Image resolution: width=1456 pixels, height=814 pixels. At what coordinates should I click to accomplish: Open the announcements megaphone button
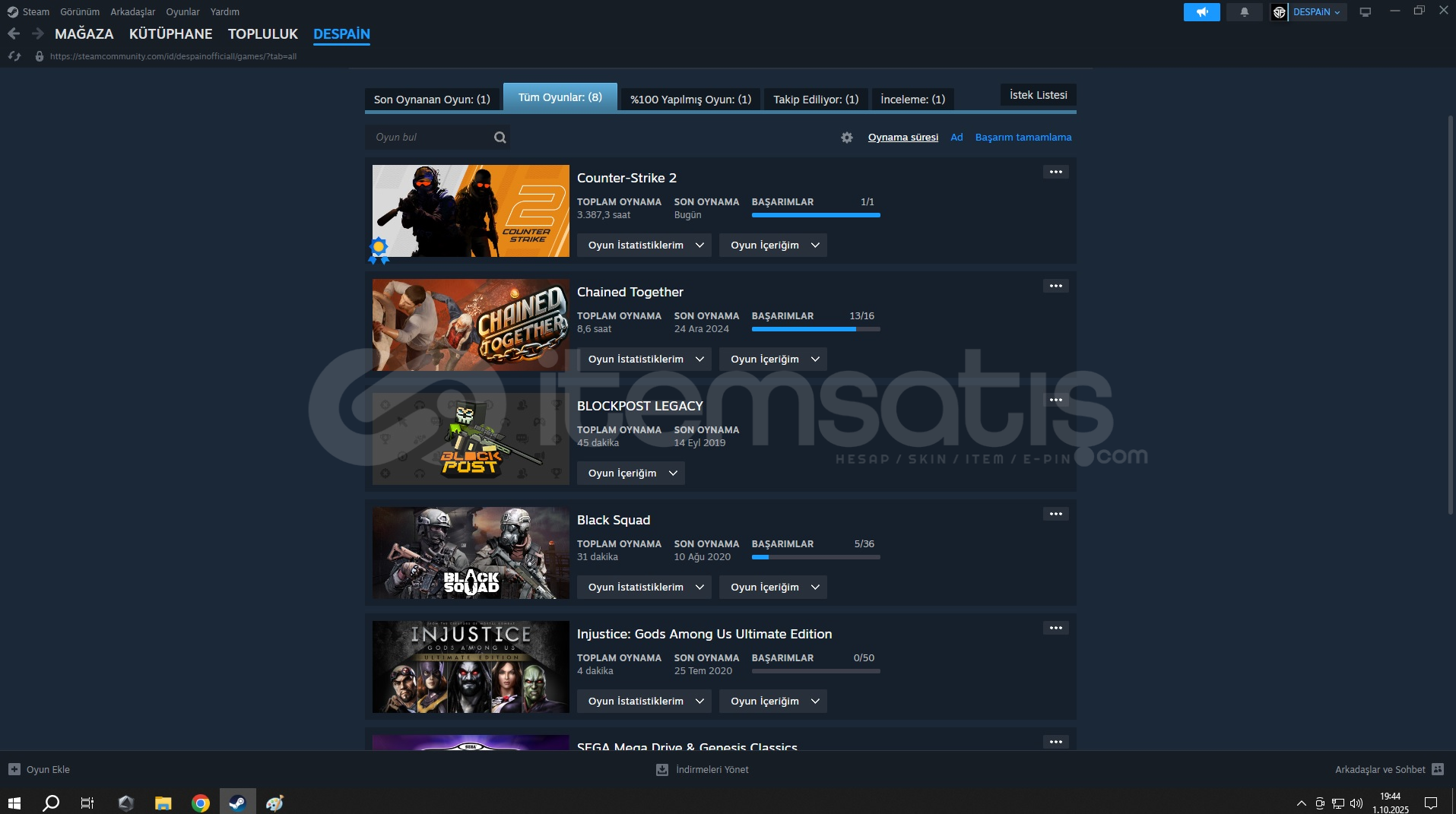coord(1202,12)
